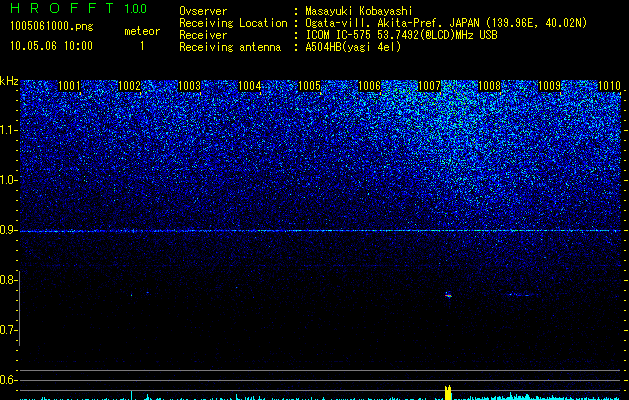
Task: Click the kHz axis unit label
Action: click(9, 81)
